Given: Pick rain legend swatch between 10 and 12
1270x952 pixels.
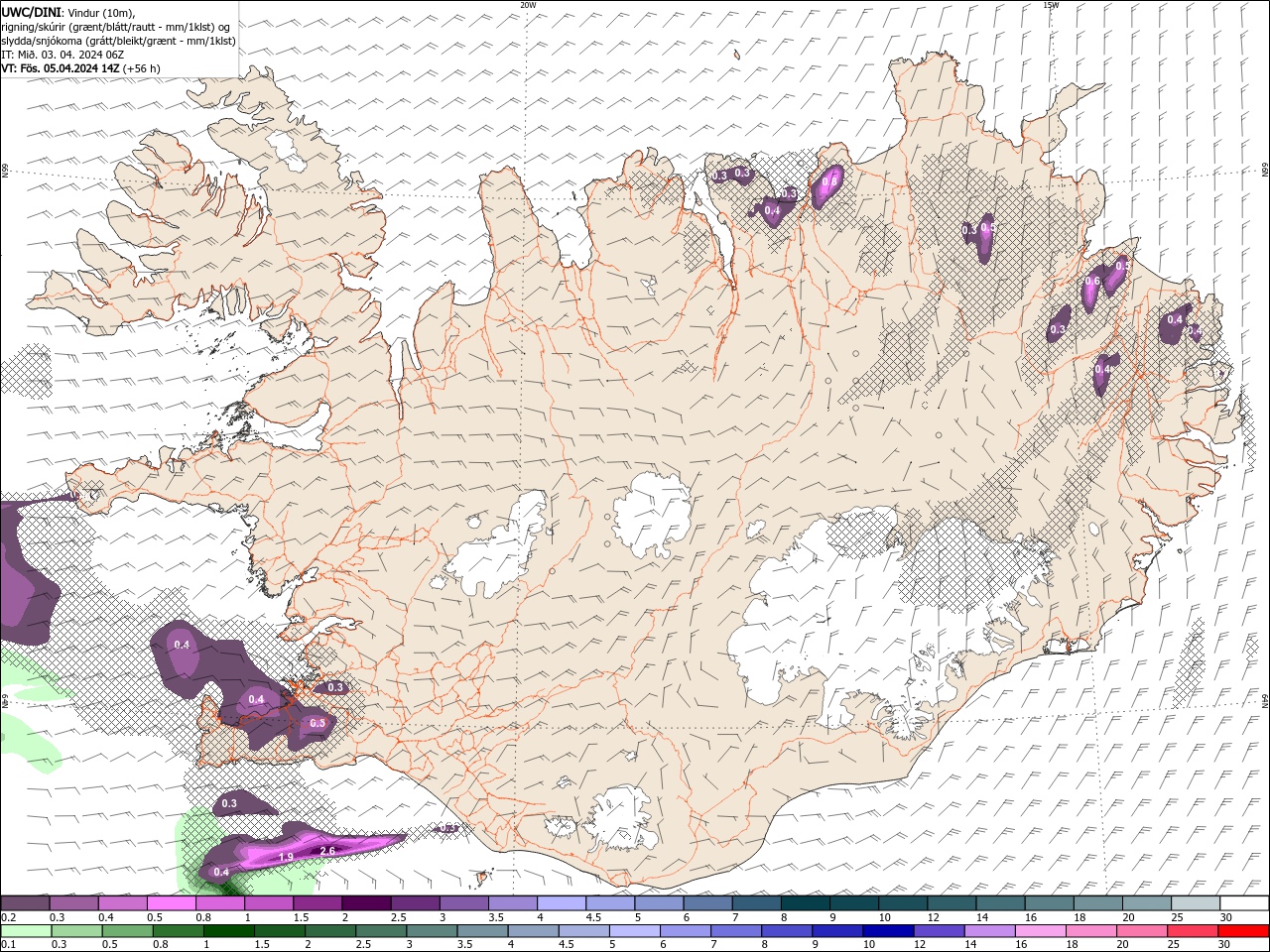Looking at the screenshot, I should [887, 930].
